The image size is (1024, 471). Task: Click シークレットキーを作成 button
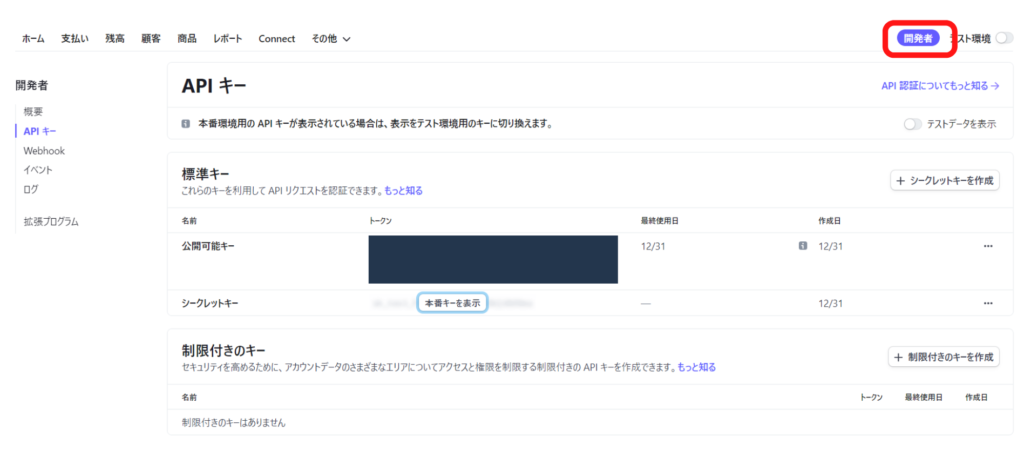[945, 181]
